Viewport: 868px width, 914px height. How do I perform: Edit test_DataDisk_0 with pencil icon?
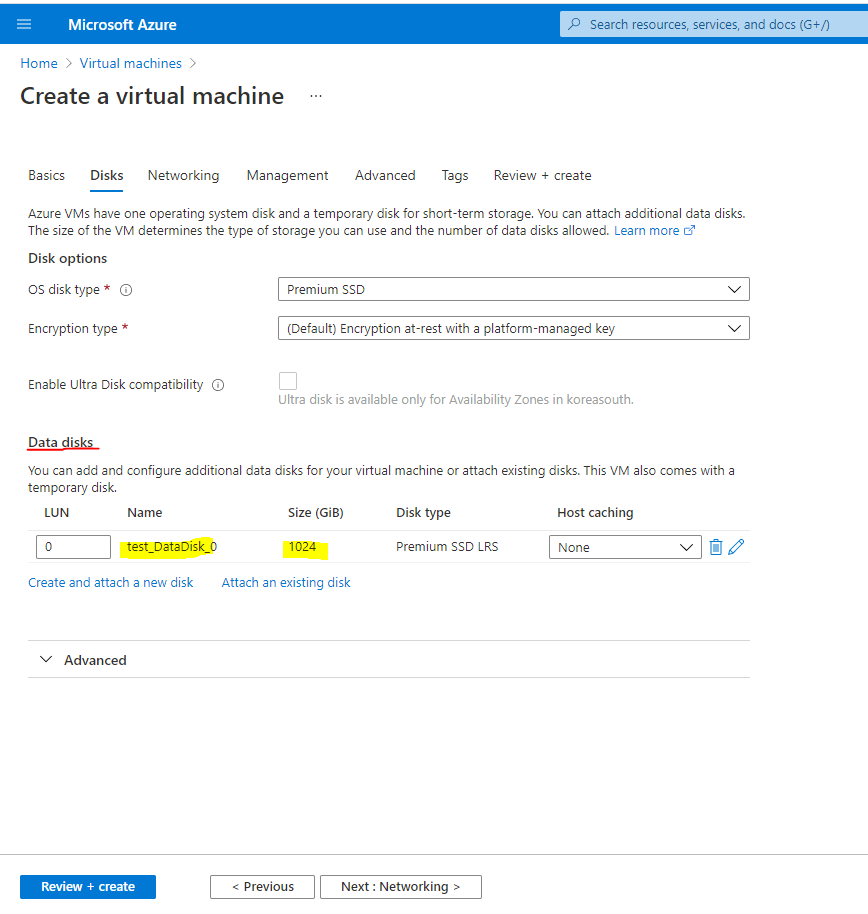click(736, 547)
